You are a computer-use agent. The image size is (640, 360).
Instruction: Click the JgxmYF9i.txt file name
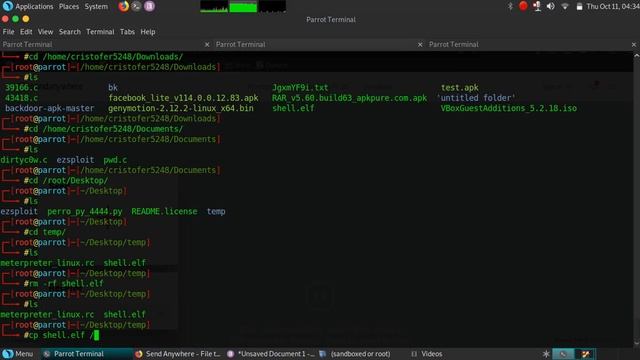click(300, 87)
